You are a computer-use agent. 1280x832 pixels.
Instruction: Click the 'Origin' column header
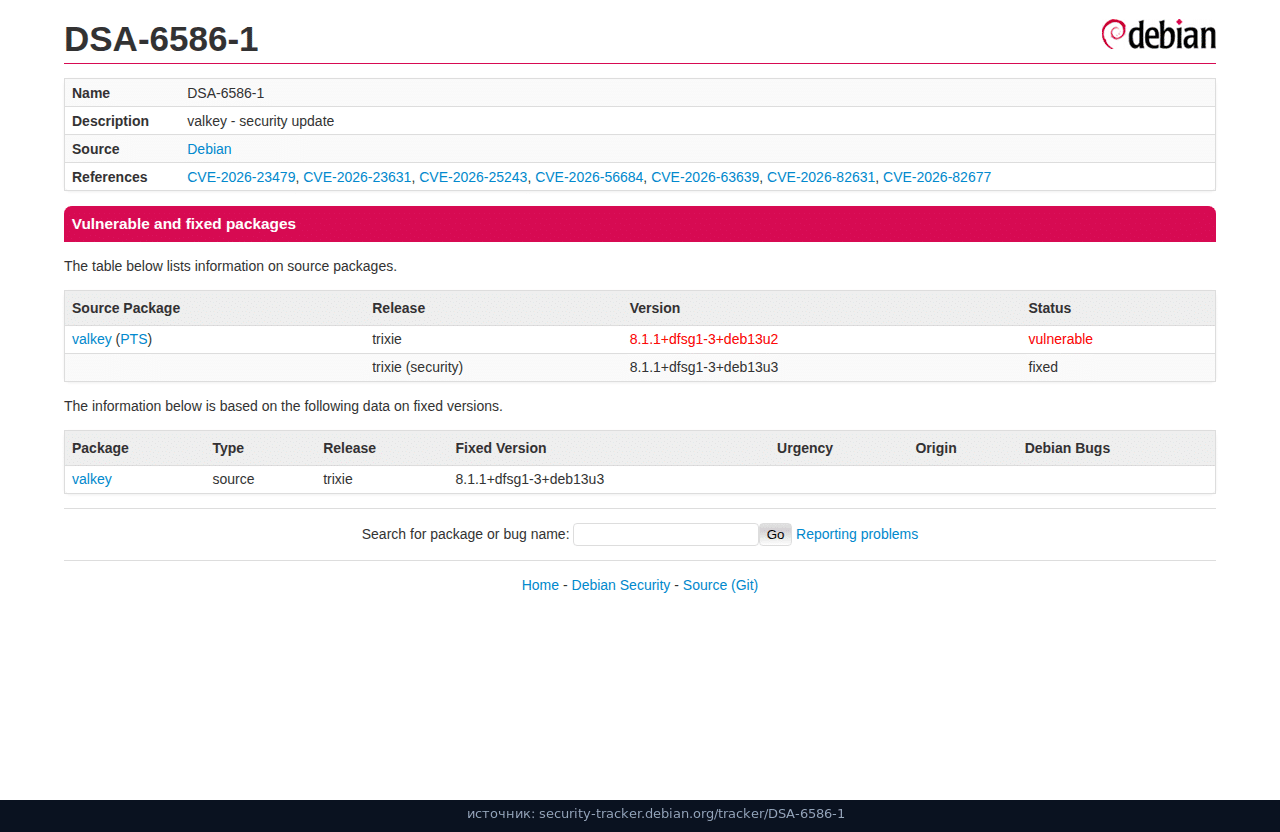[936, 448]
